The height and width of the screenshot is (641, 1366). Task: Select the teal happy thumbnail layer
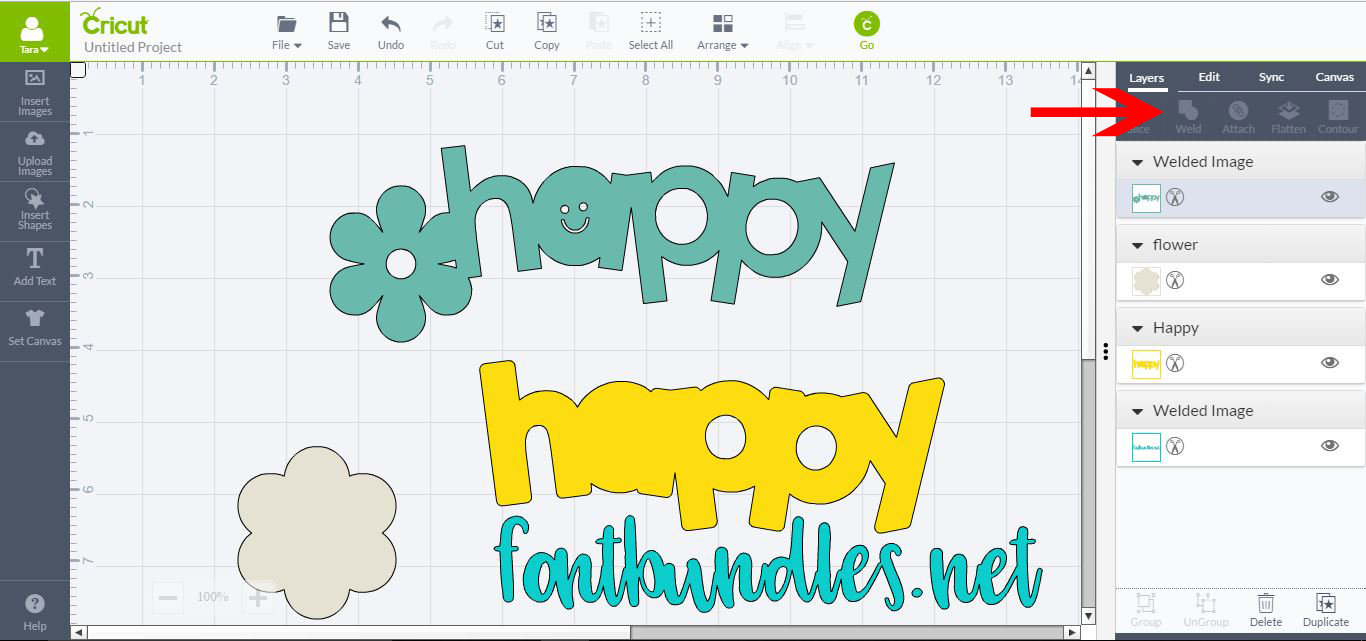click(1146, 198)
